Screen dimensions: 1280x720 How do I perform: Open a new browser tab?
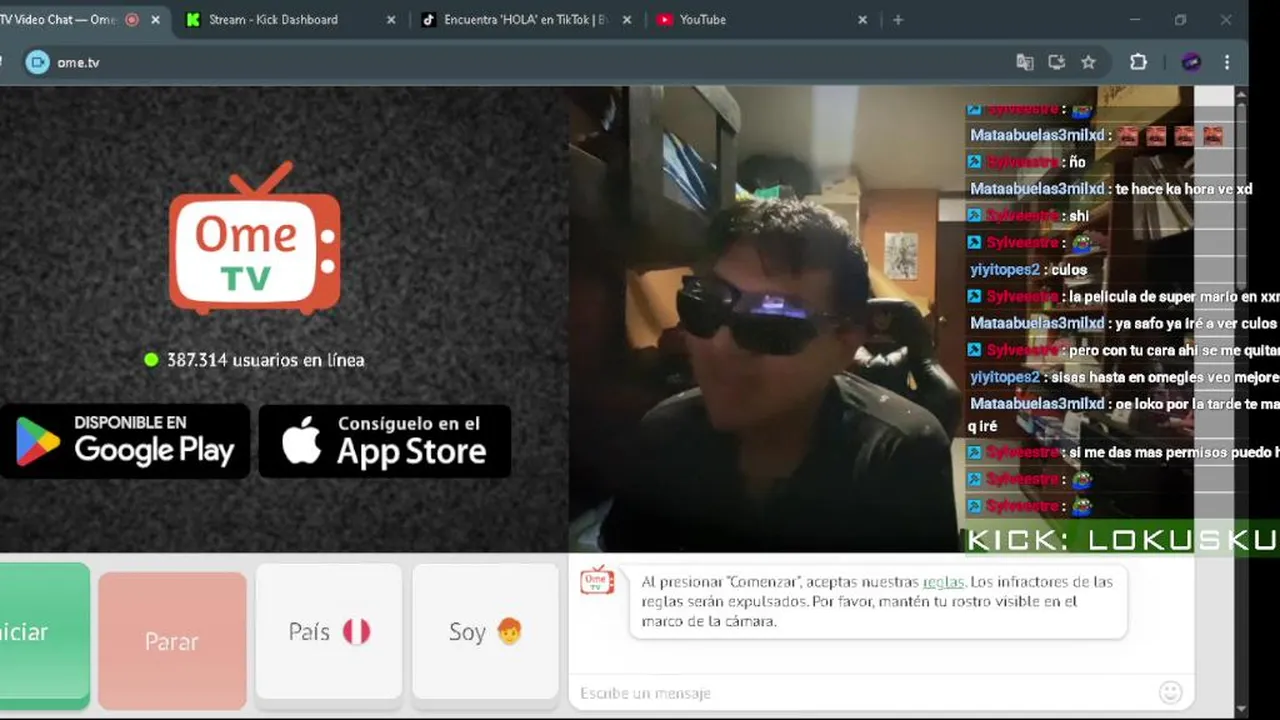coord(898,19)
